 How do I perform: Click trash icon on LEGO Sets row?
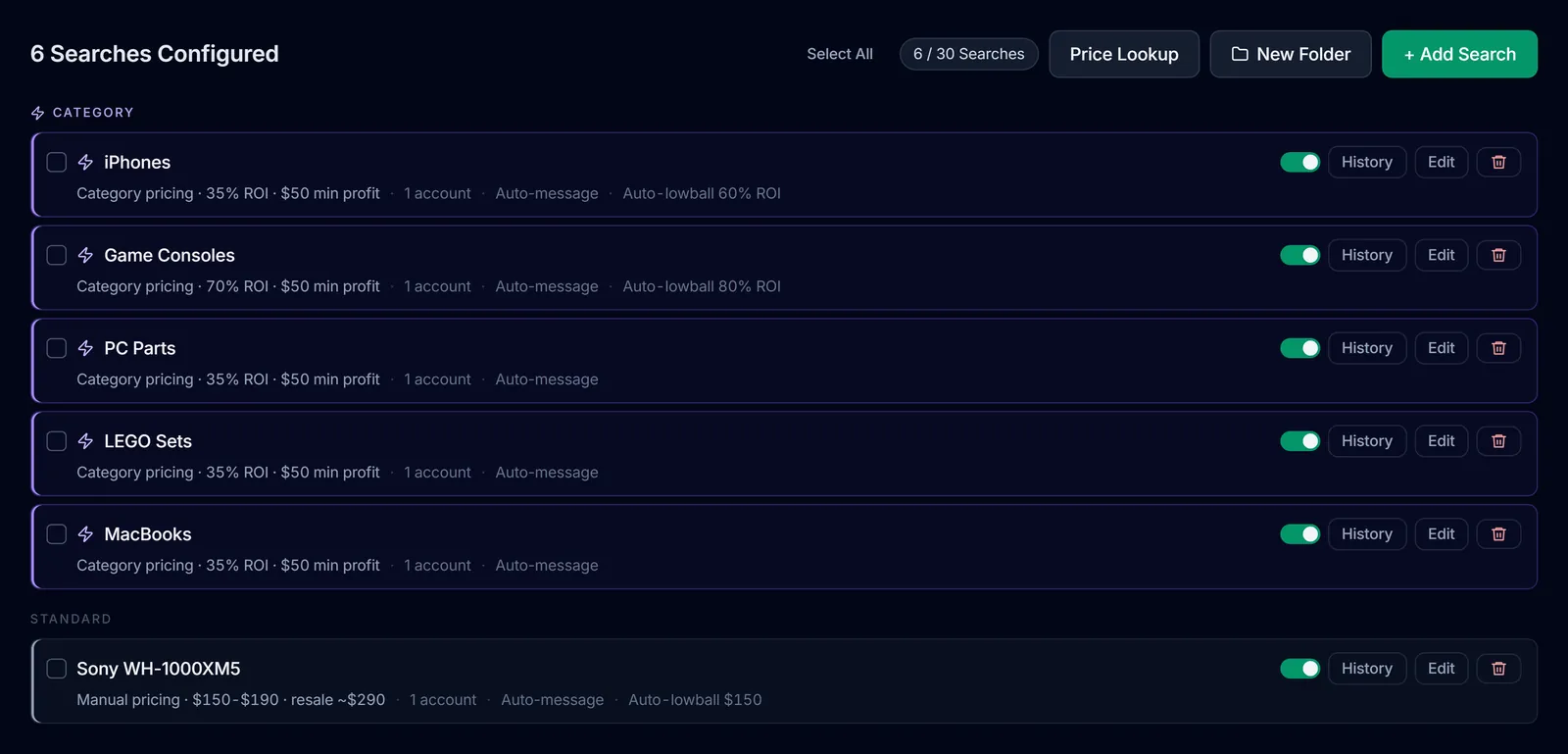click(x=1498, y=441)
